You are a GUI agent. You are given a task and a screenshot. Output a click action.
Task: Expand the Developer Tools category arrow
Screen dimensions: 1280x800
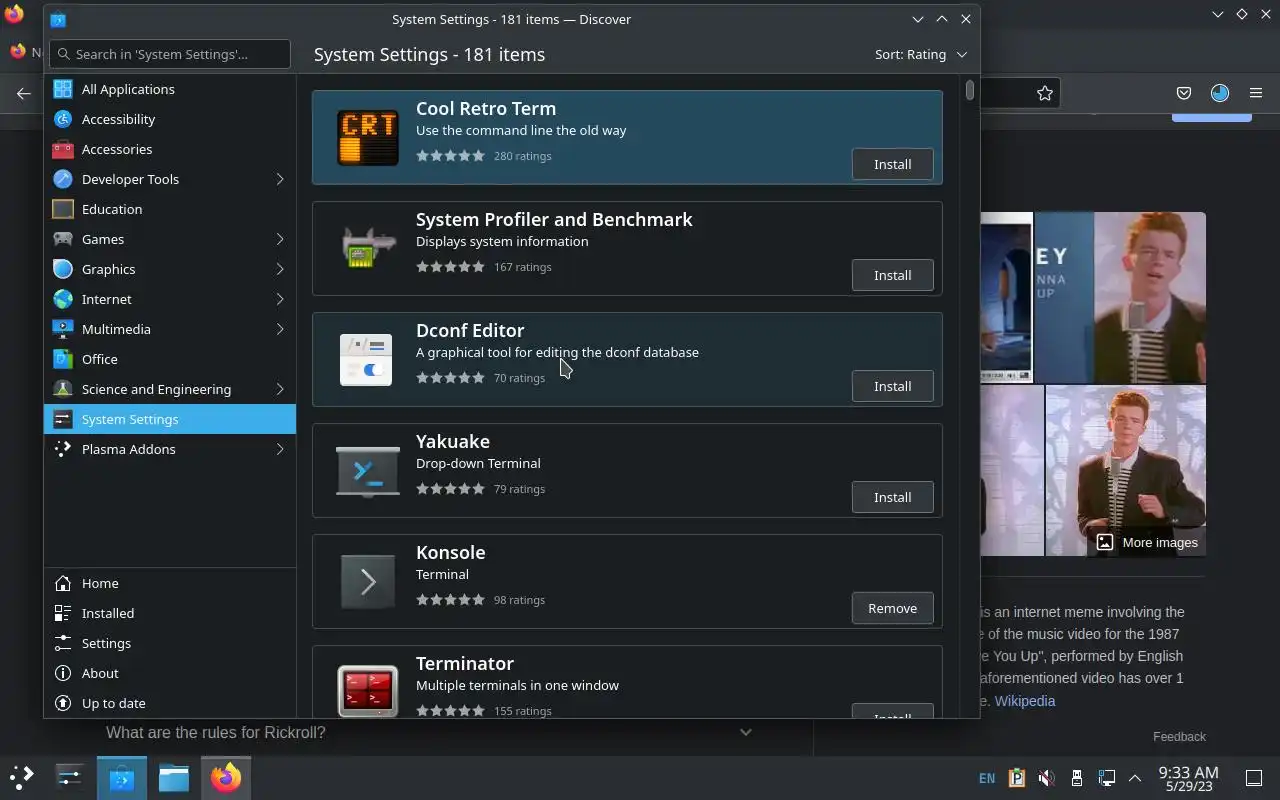pos(280,179)
